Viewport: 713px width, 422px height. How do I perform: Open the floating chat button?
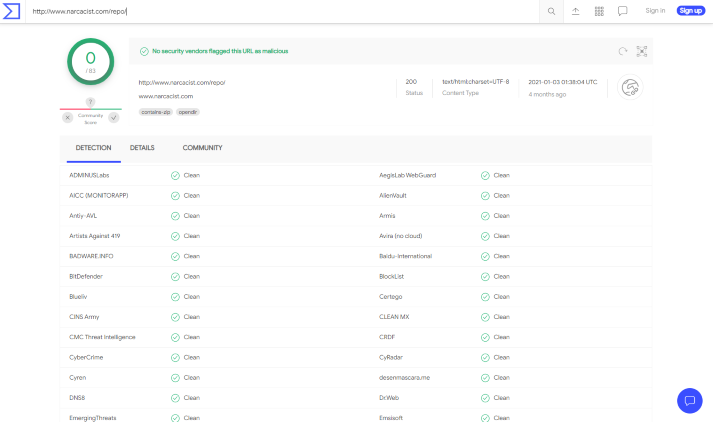coord(689,401)
